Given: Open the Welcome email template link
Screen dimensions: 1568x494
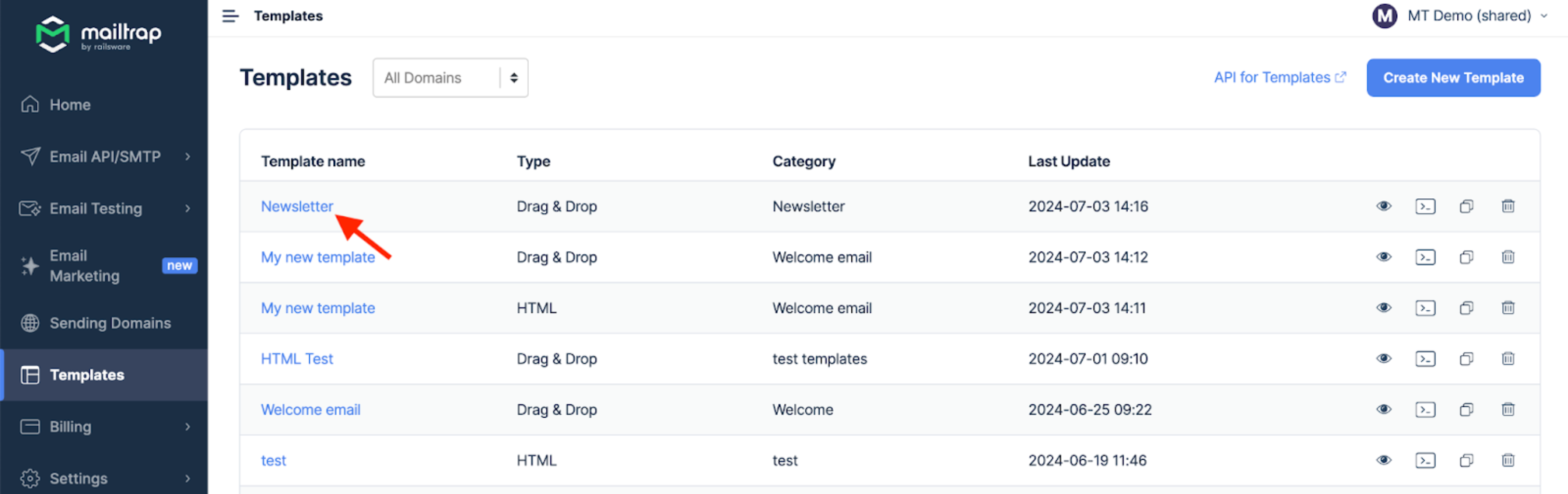Looking at the screenshot, I should click(x=310, y=410).
